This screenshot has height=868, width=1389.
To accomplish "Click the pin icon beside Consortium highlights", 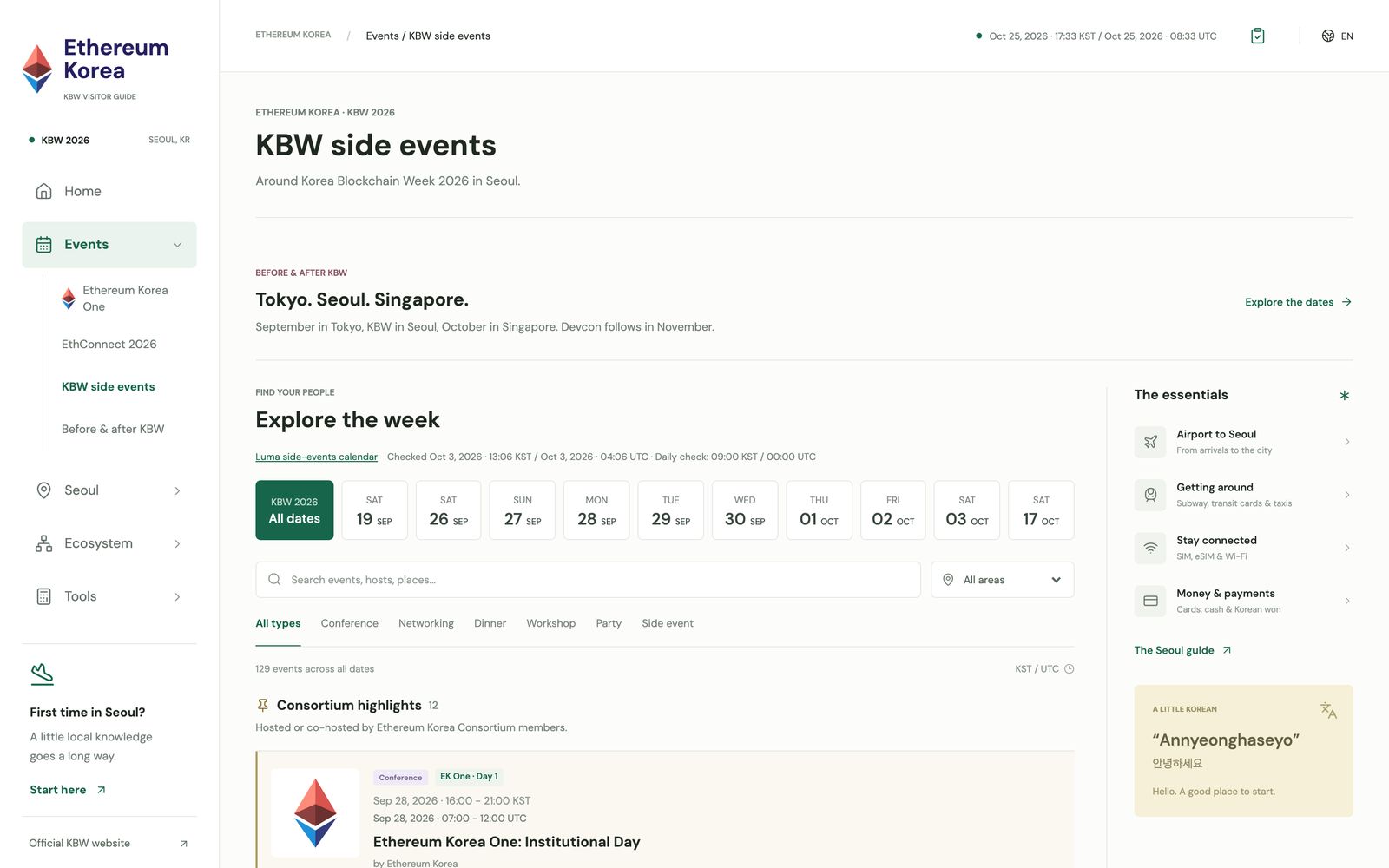I will [x=262, y=705].
